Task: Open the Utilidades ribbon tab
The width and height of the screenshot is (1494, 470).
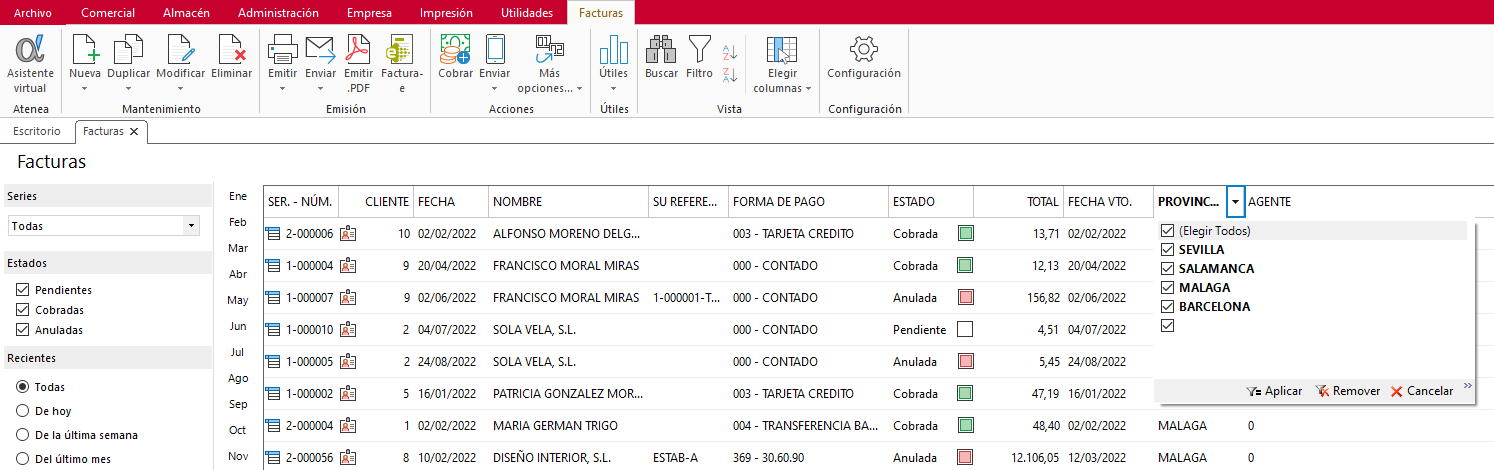Action: pos(526,13)
